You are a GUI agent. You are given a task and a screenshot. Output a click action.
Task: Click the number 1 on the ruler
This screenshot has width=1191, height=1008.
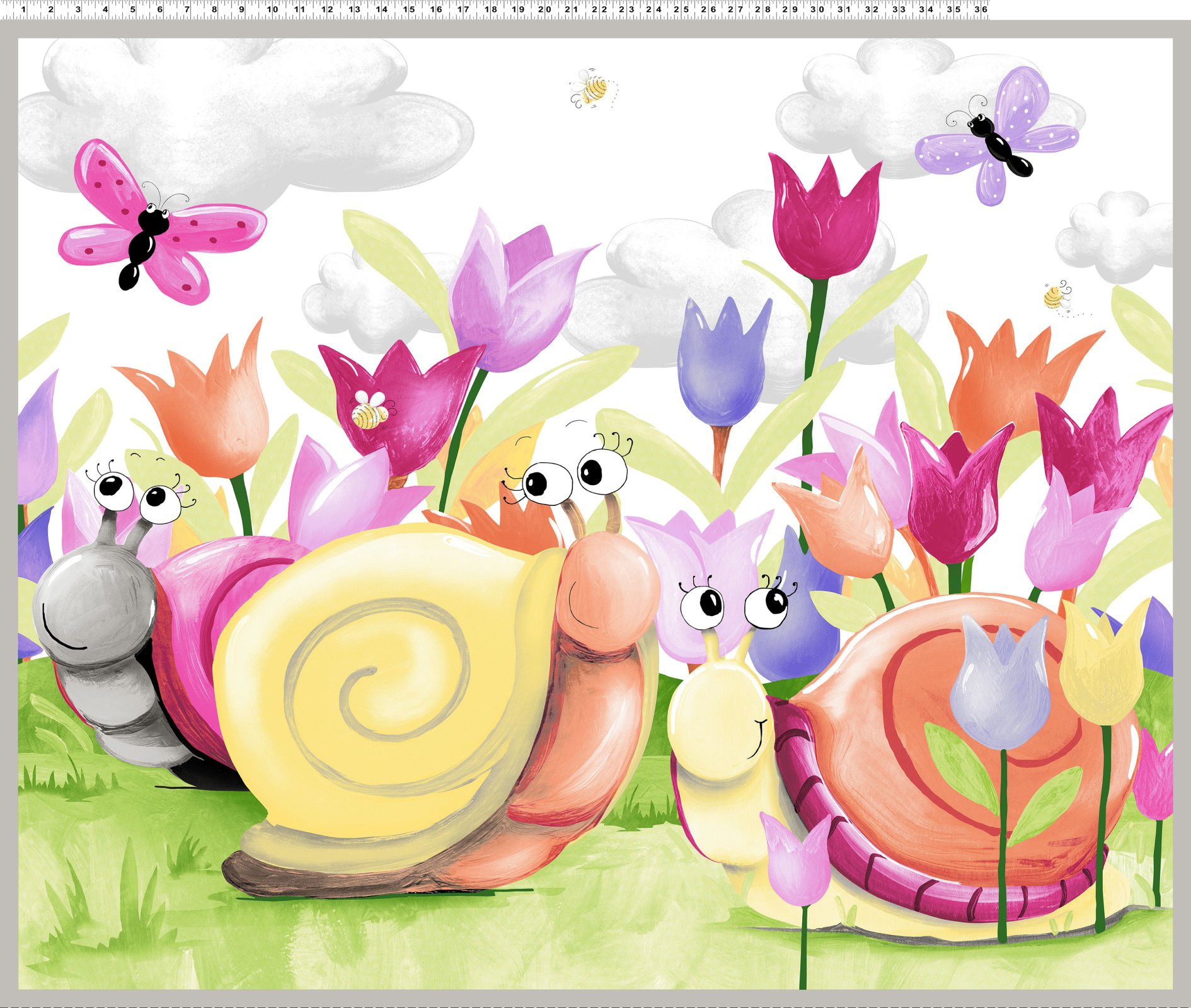pyautogui.click(x=23, y=9)
